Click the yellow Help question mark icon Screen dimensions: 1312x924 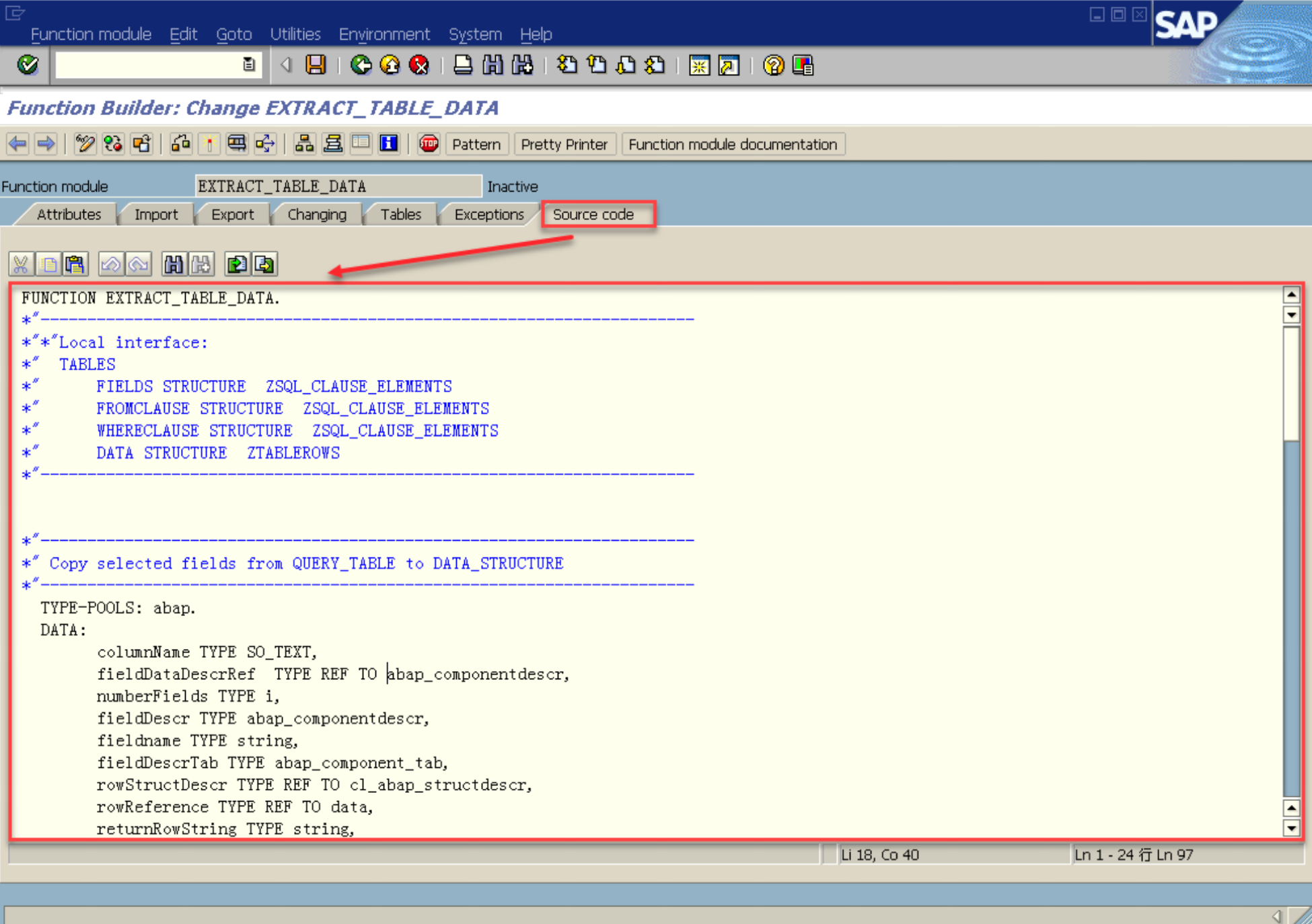click(x=774, y=65)
